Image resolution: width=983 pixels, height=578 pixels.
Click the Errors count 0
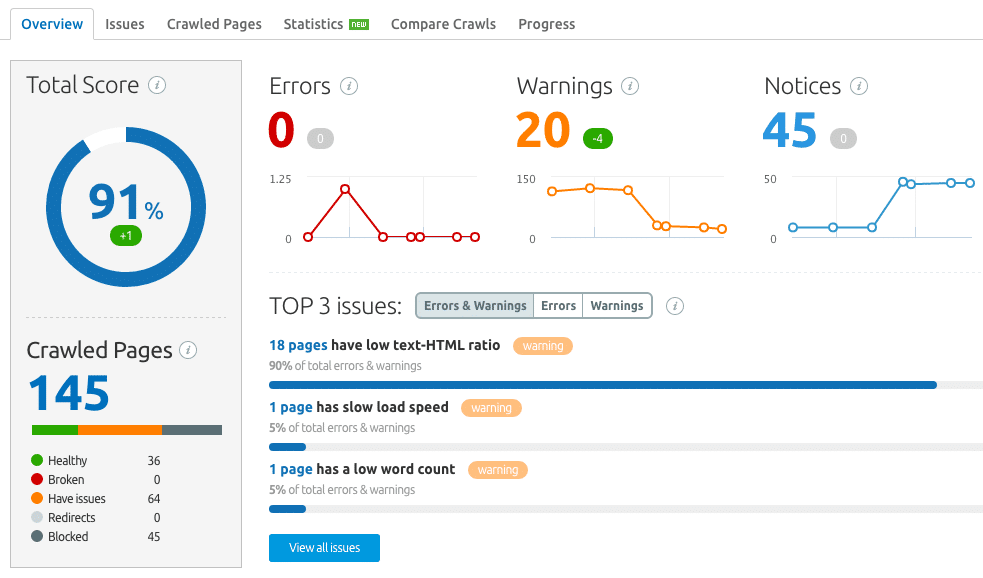coord(281,130)
